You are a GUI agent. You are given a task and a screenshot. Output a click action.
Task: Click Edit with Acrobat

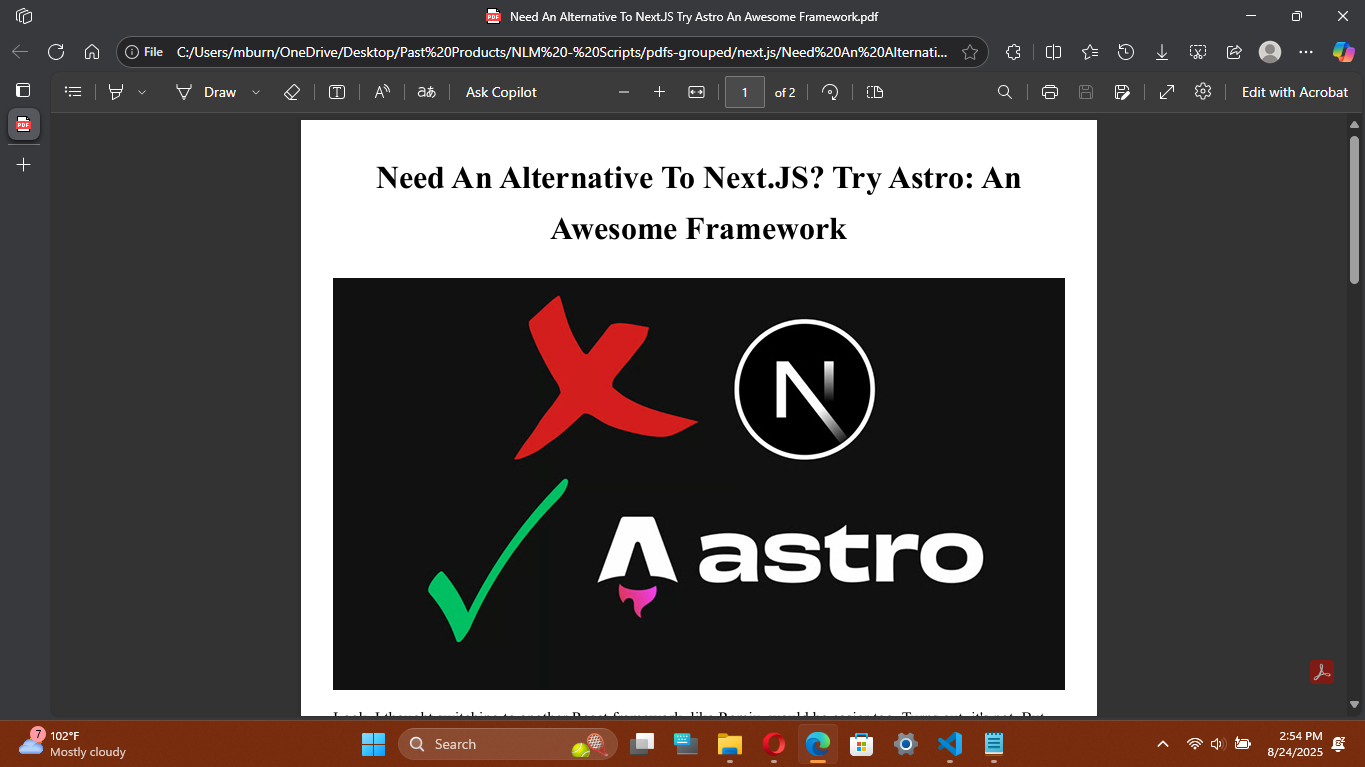(1294, 92)
